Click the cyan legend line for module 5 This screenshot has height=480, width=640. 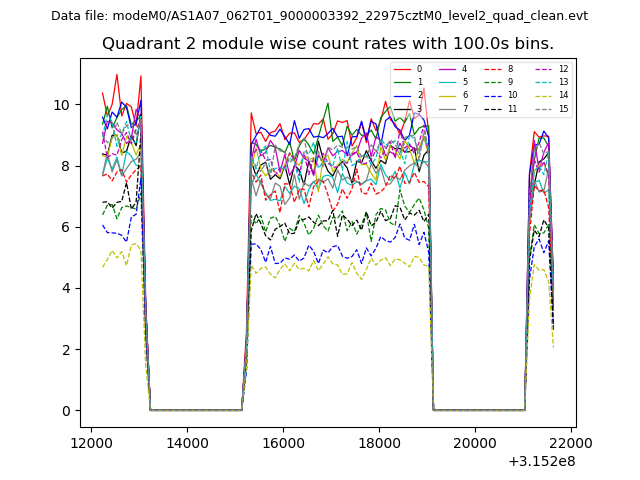point(446,82)
